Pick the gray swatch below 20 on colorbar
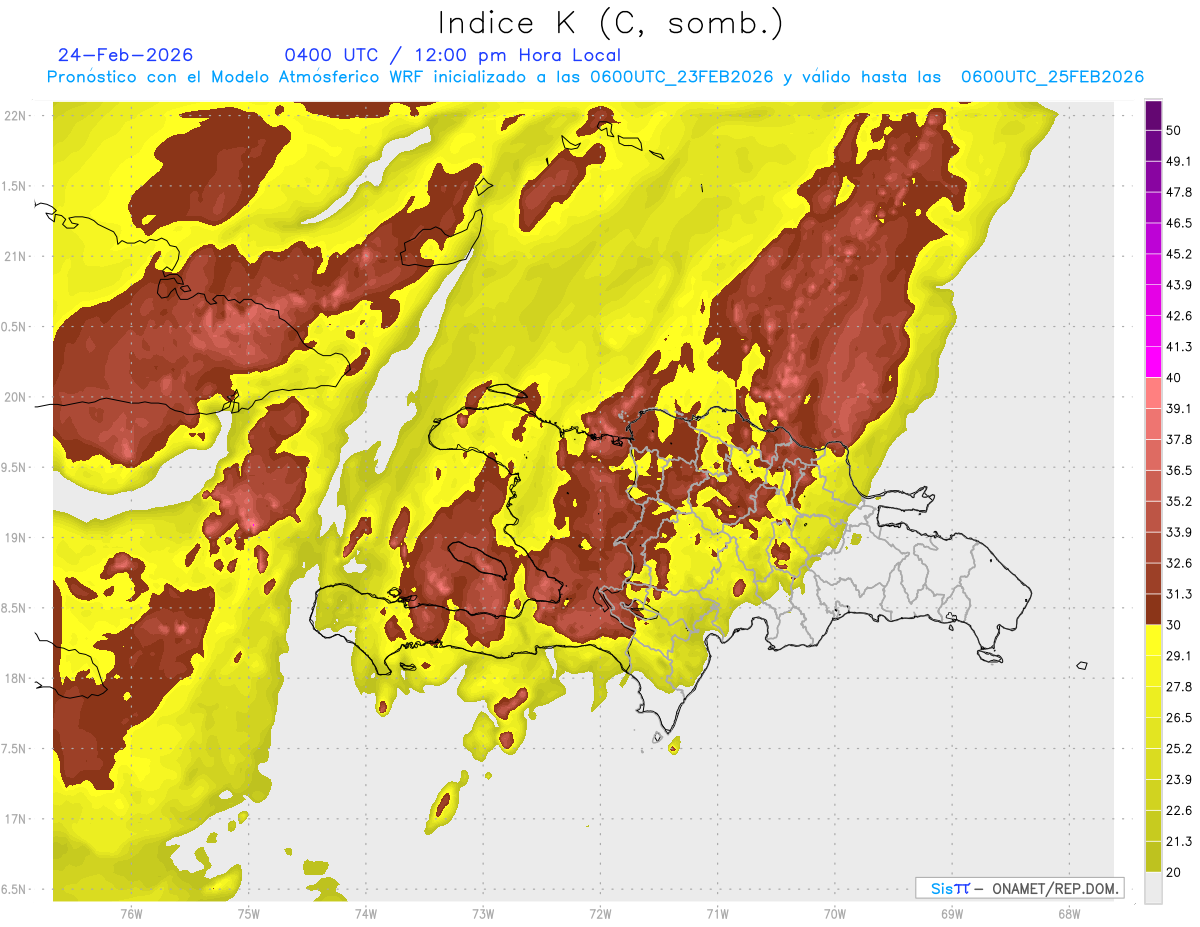This screenshot has width=1200, height=927. coord(1153,887)
